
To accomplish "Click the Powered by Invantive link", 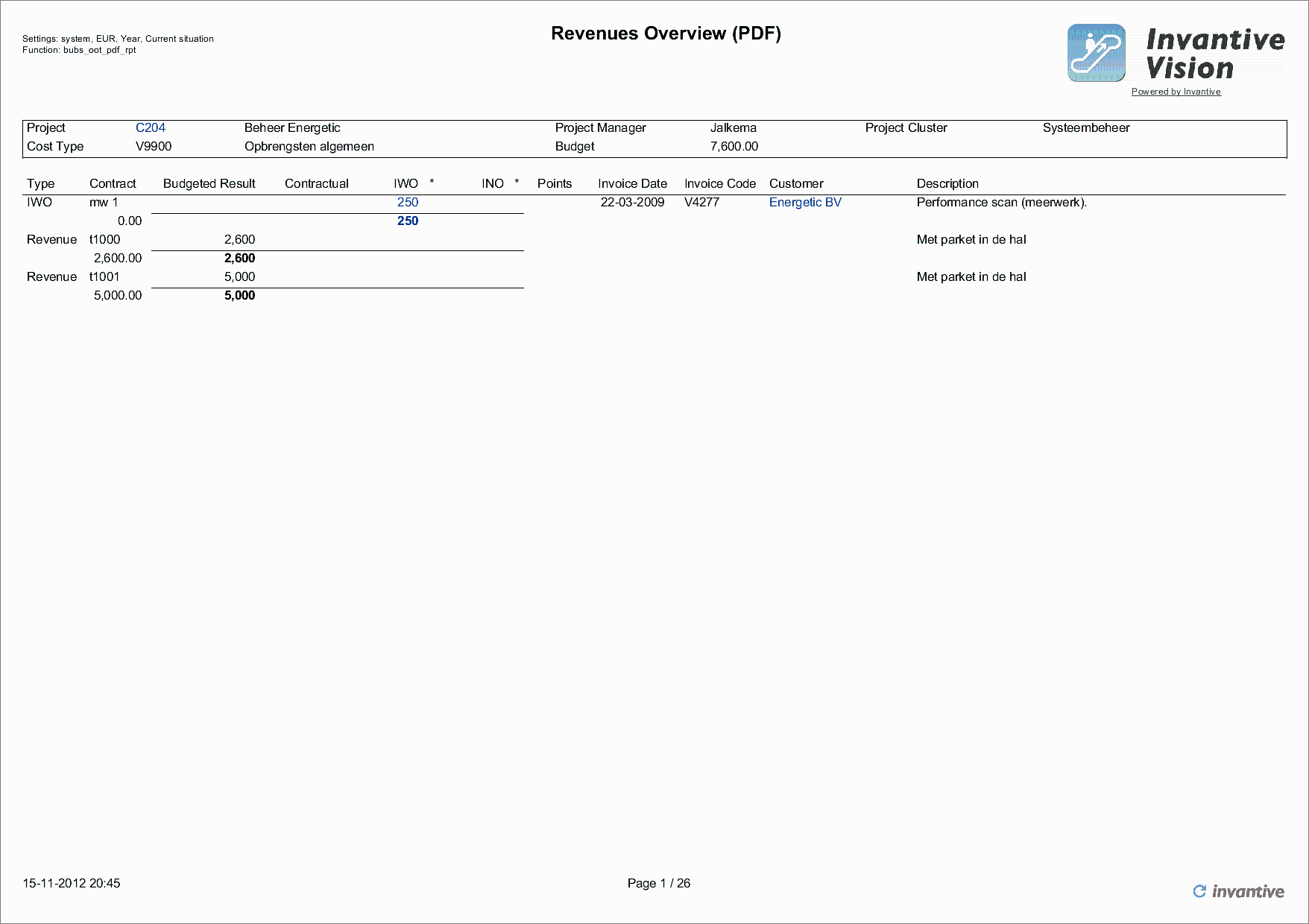I will point(1176,91).
